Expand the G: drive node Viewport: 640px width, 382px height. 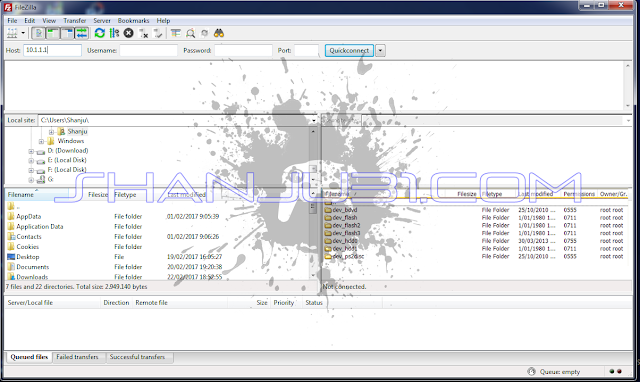(x=31, y=180)
